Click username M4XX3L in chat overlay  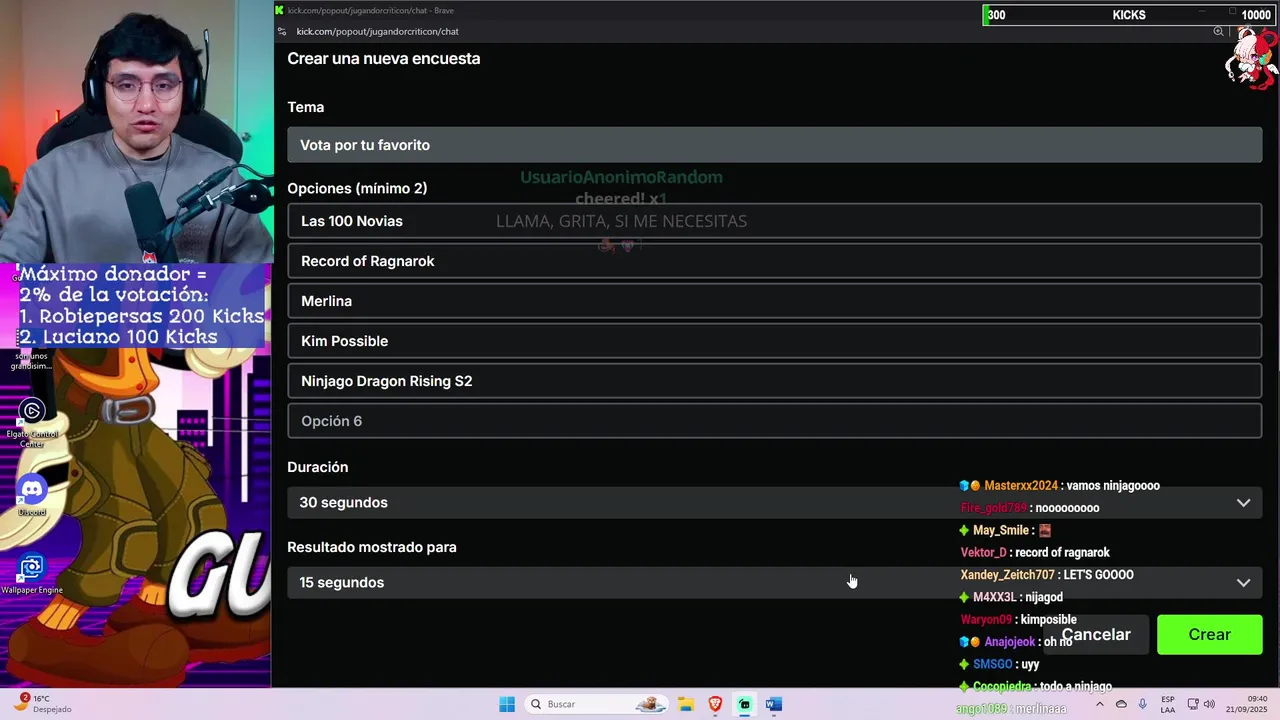click(x=994, y=597)
